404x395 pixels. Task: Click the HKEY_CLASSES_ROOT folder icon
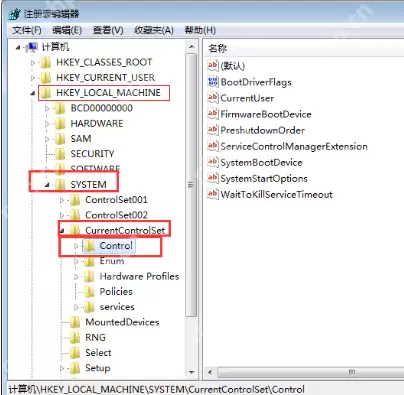(x=46, y=62)
